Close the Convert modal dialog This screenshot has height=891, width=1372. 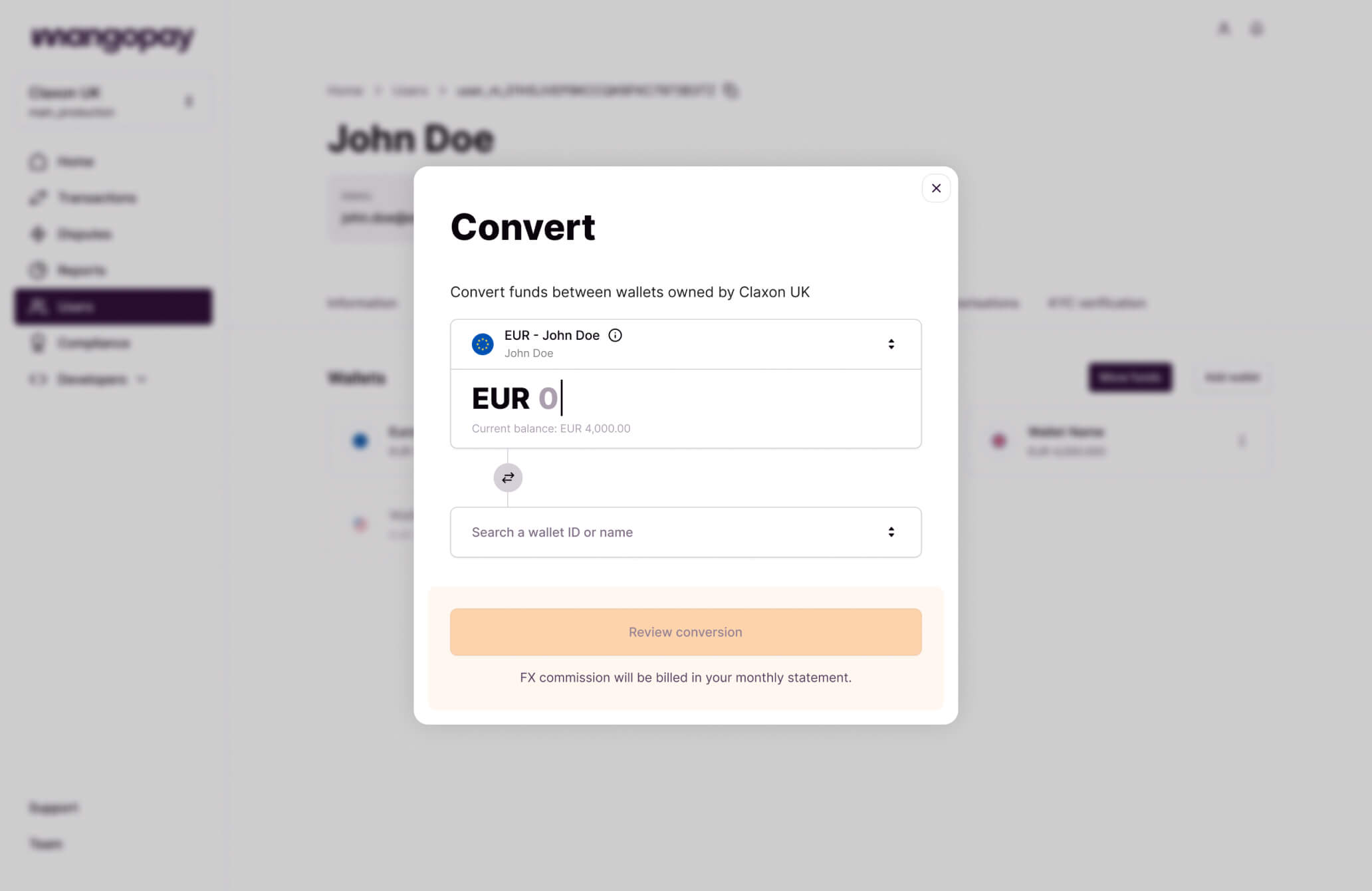[x=936, y=188]
